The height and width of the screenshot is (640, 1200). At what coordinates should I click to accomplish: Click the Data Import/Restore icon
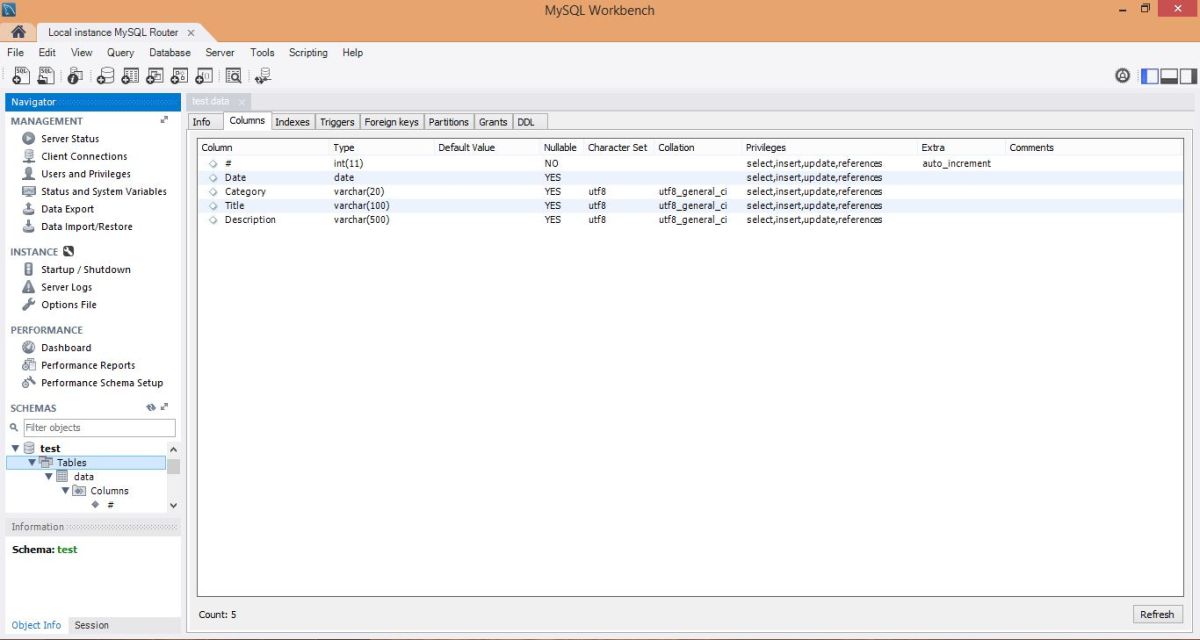pyautogui.click(x=29, y=226)
